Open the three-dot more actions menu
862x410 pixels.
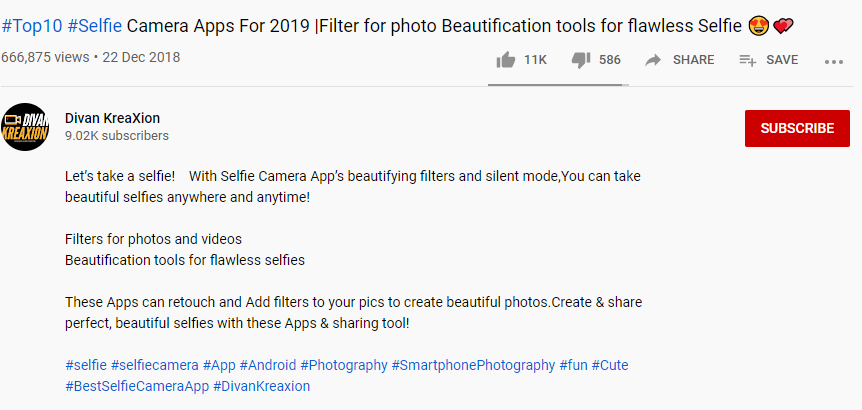tap(834, 61)
